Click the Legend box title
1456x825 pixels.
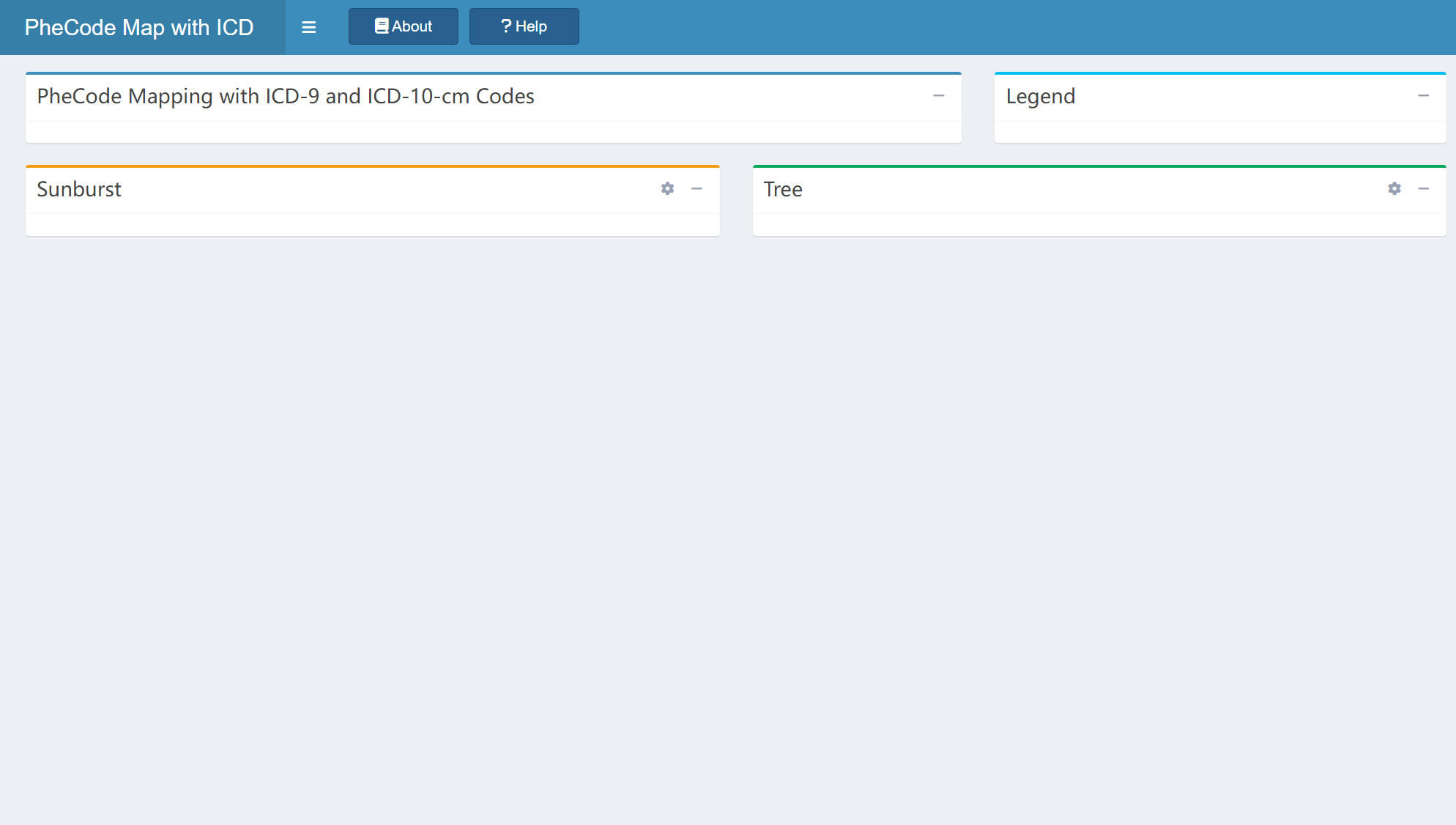1040,96
